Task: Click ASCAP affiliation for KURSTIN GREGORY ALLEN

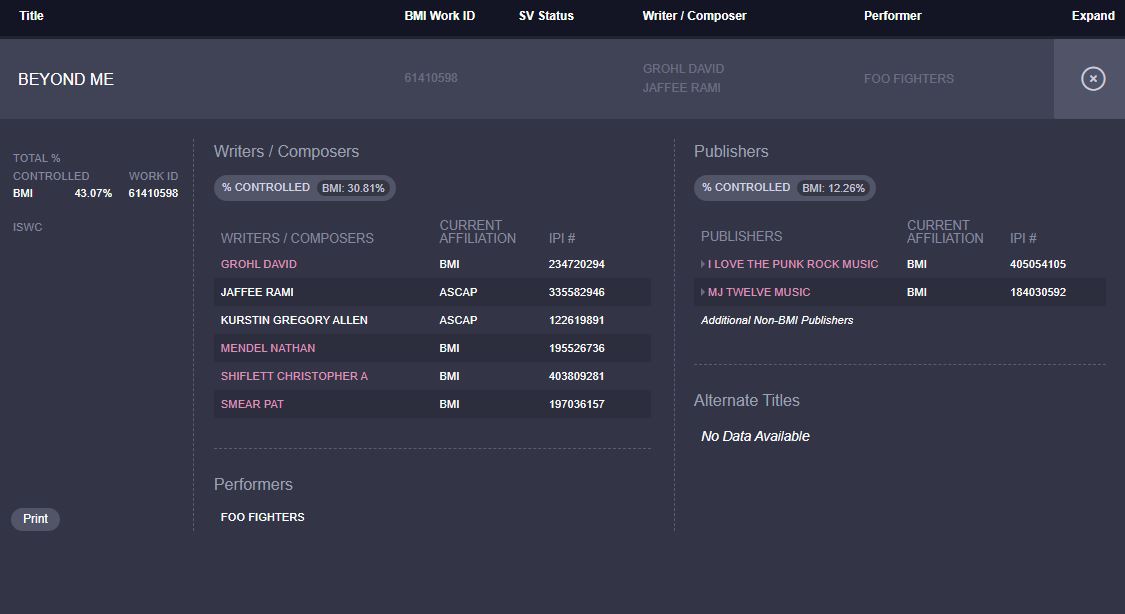Action: coord(458,320)
